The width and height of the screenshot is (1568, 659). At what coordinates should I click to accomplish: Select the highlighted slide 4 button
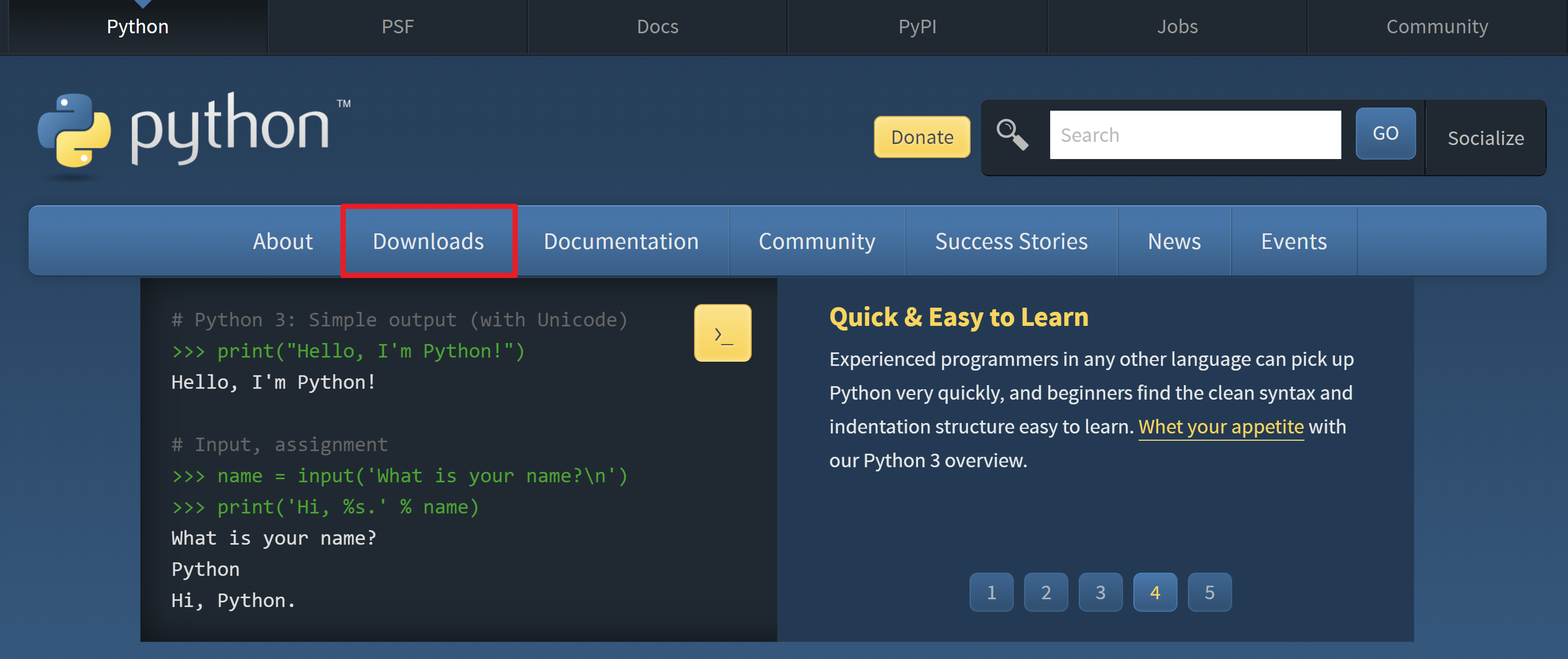[x=1155, y=591]
